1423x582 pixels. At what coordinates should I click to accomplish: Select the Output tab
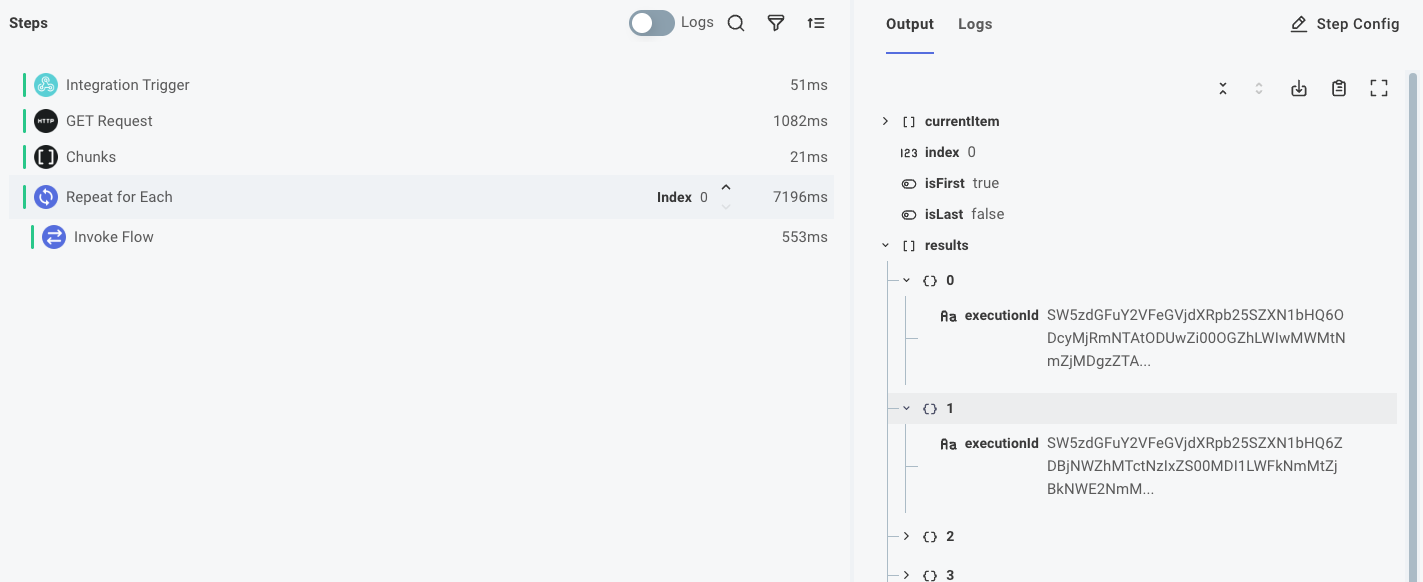tap(909, 23)
